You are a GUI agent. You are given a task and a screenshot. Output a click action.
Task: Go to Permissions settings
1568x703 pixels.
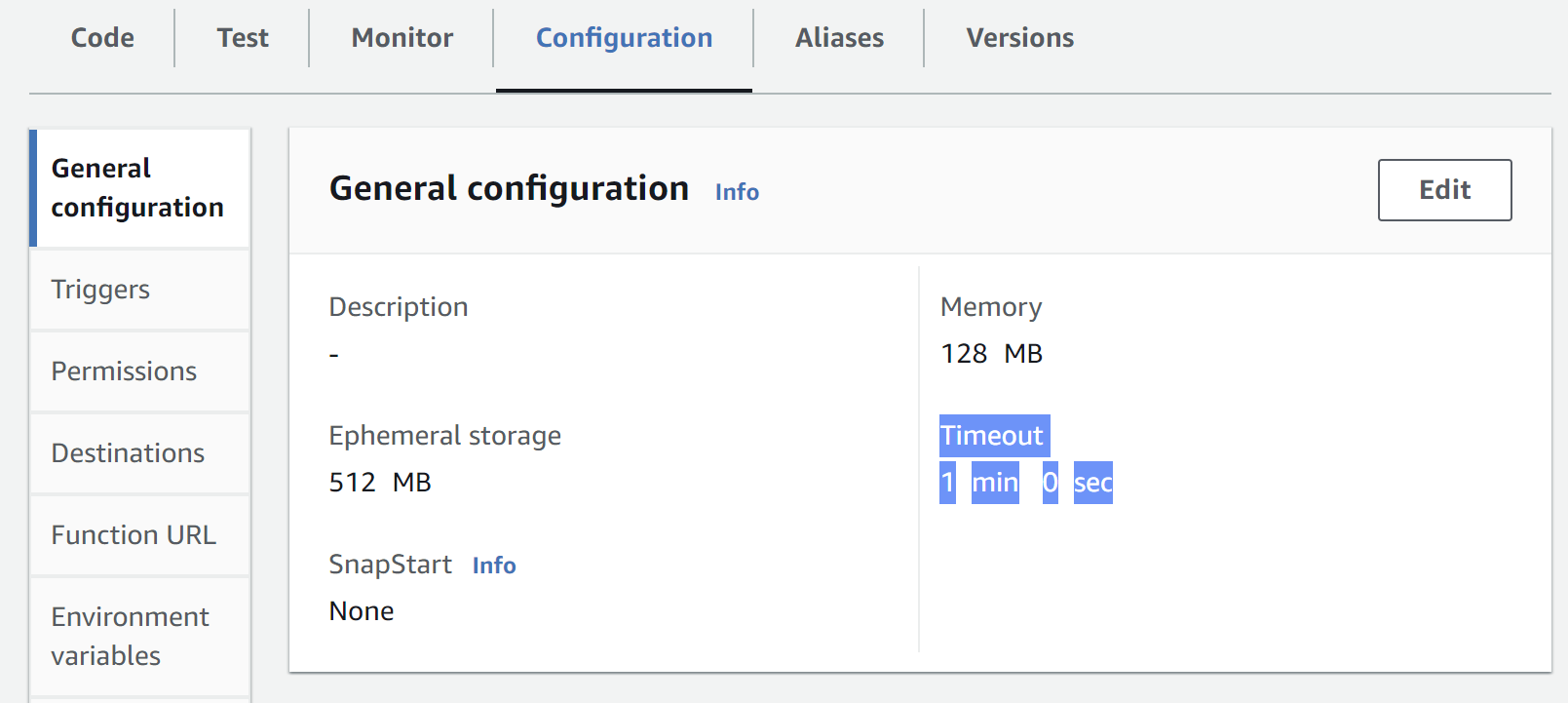(x=124, y=371)
